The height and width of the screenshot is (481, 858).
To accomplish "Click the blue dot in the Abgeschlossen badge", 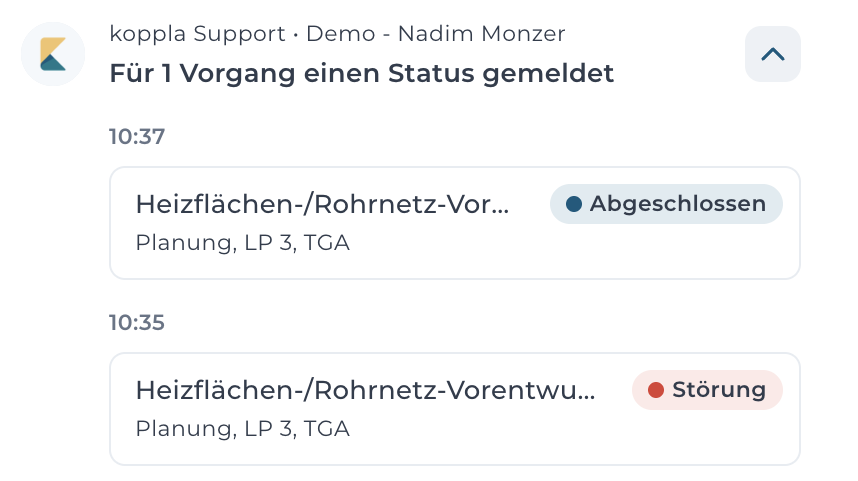I will (573, 204).
